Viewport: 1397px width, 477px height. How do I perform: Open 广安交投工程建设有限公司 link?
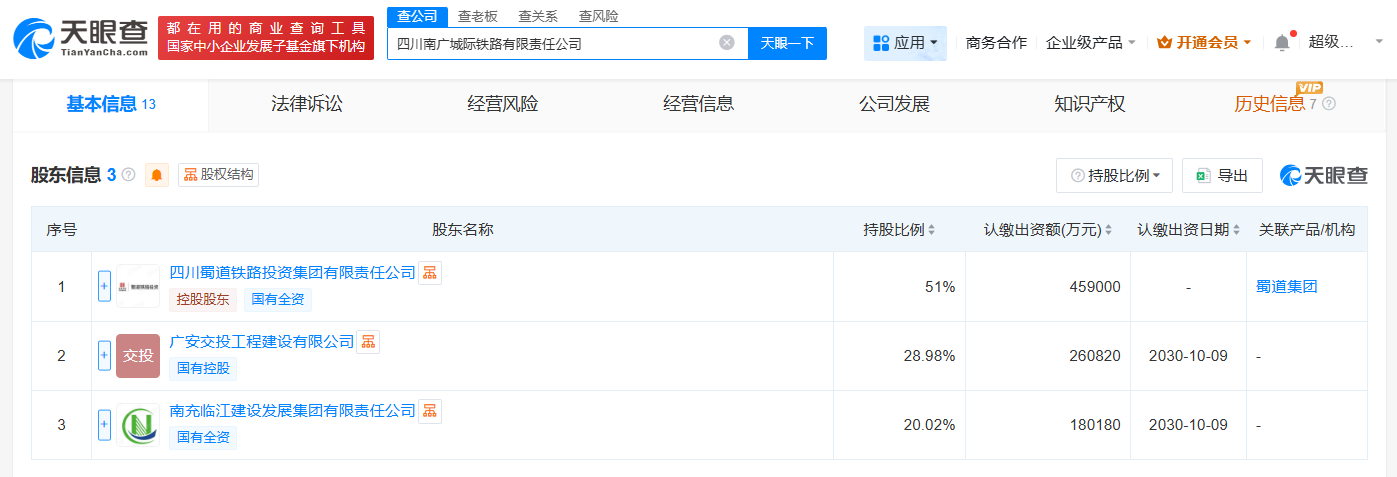(x=262, y=342)
